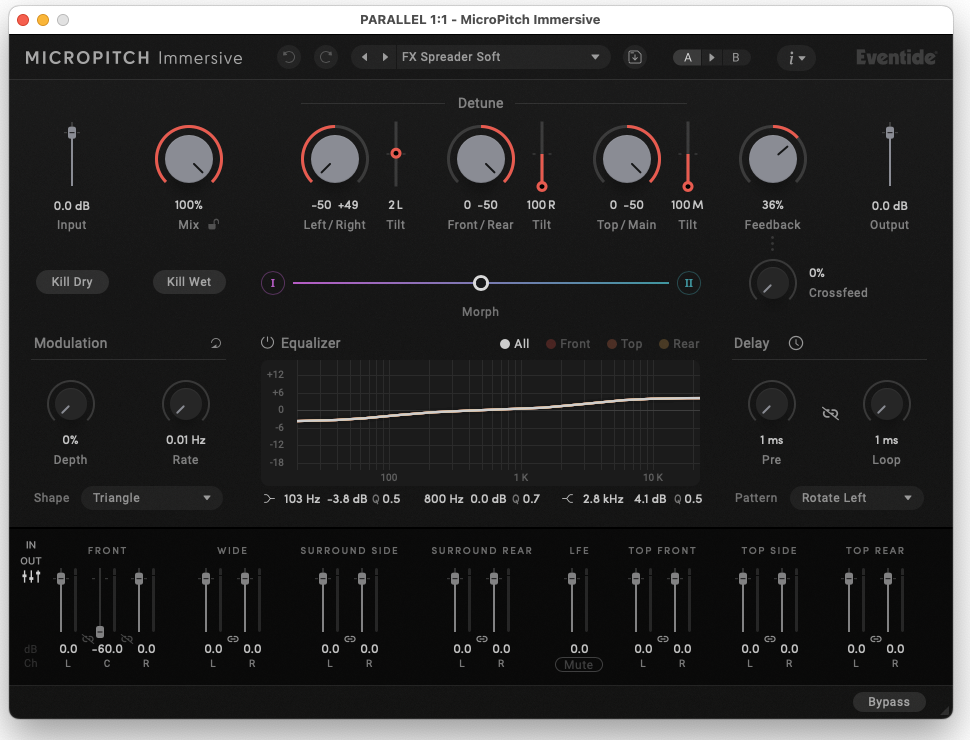Click the Front C channel fader

tap(100, 632)
